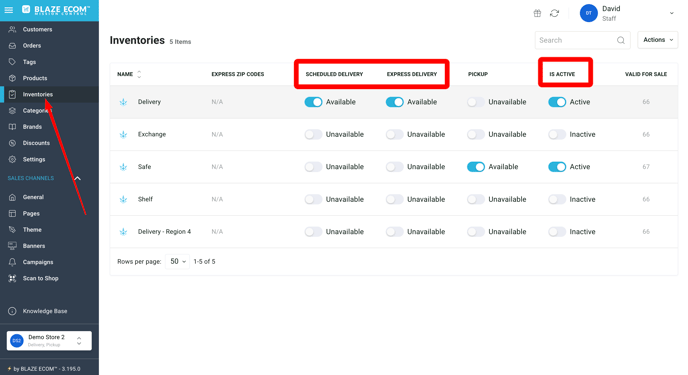Toggle Pickup for Delivery - Region 4
Screen dimensions: 688x375
[x=476, y=232]
